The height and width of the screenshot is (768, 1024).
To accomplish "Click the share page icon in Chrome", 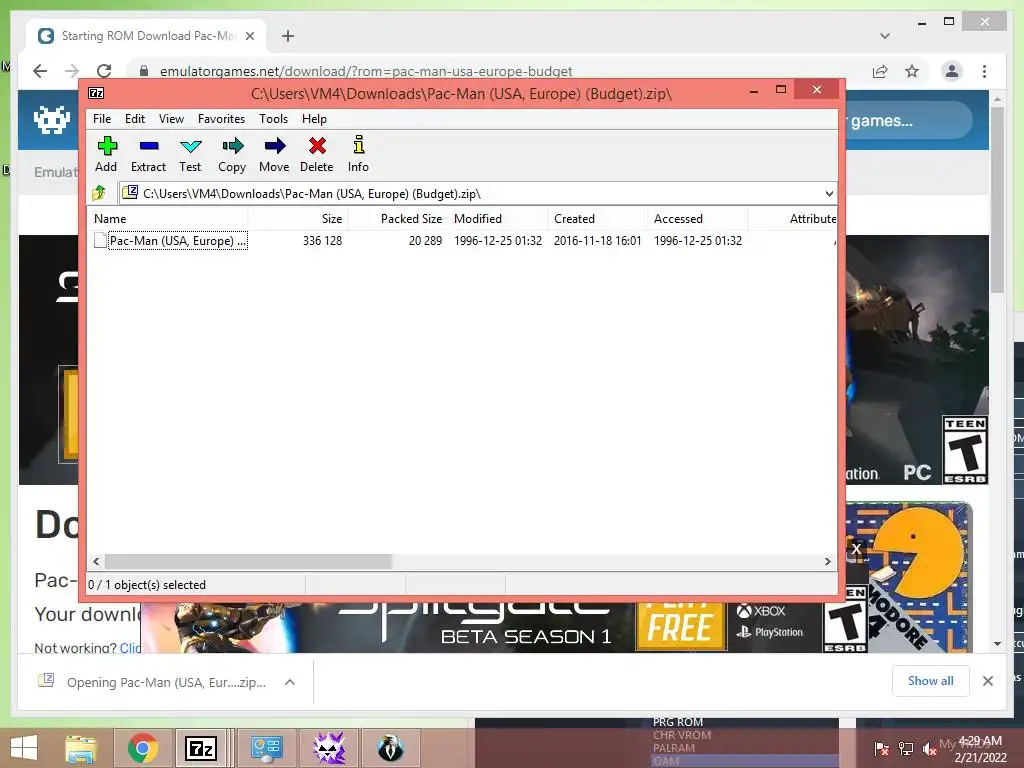I will pos(880,71).
